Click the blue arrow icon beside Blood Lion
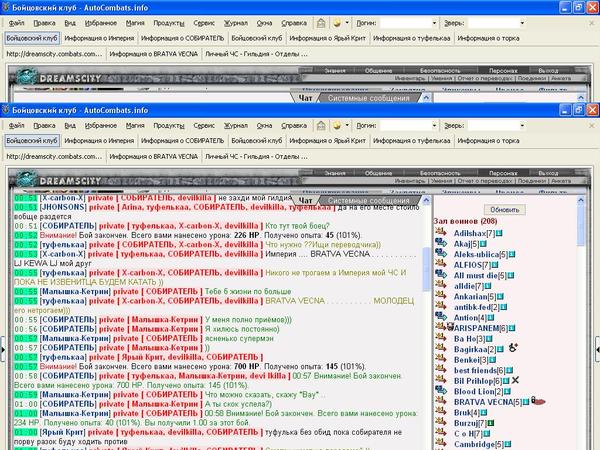 (x=441, y=390)
